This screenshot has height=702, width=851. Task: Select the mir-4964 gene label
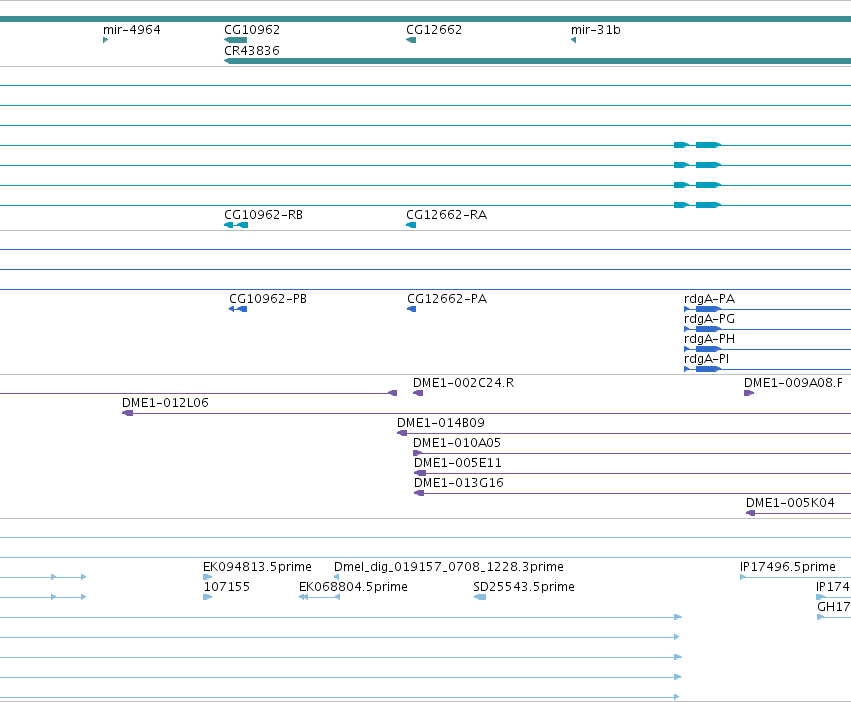(132, 30)
